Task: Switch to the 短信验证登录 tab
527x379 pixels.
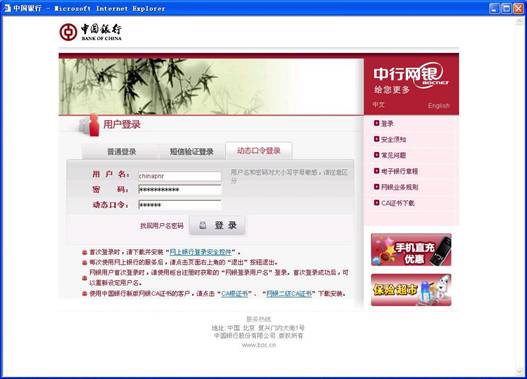Action: point(192,152)
